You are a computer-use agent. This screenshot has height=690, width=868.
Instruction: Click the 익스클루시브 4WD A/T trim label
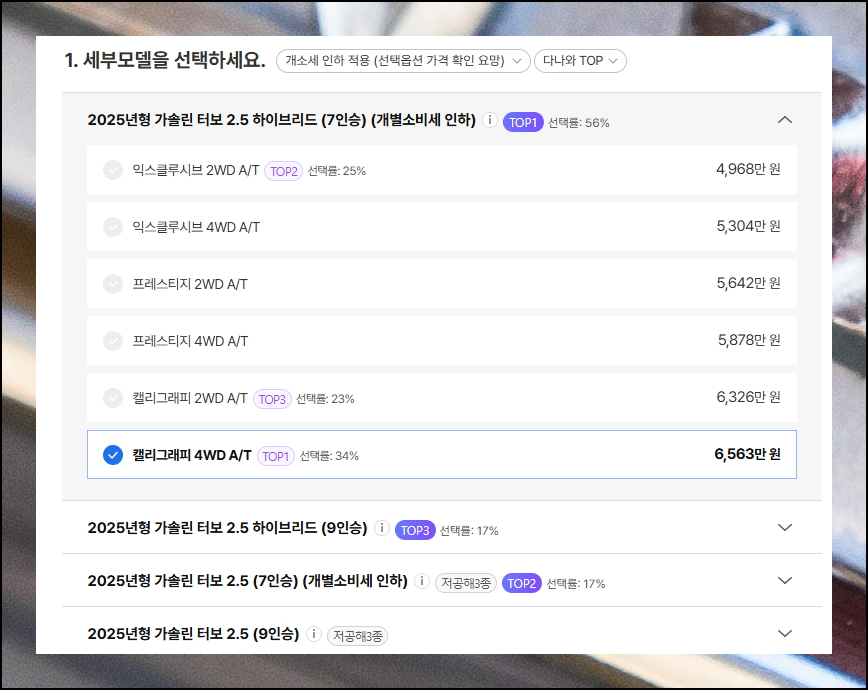point(196,228)
